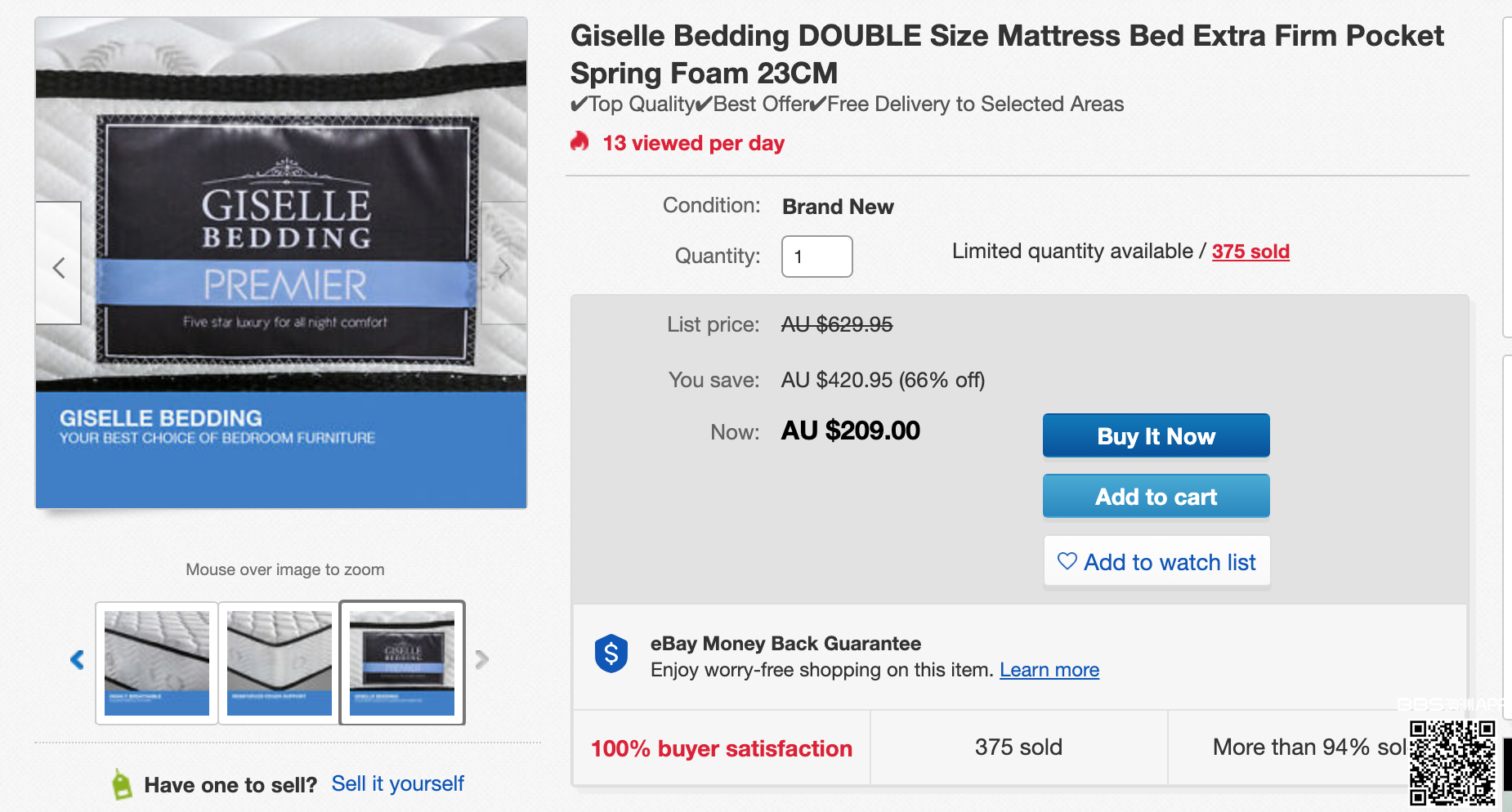Image resolution: width=1512 pixels, height=812 pixels.
Task: Select the second mattress corner thumbnail
Action: tap(280, 663)
